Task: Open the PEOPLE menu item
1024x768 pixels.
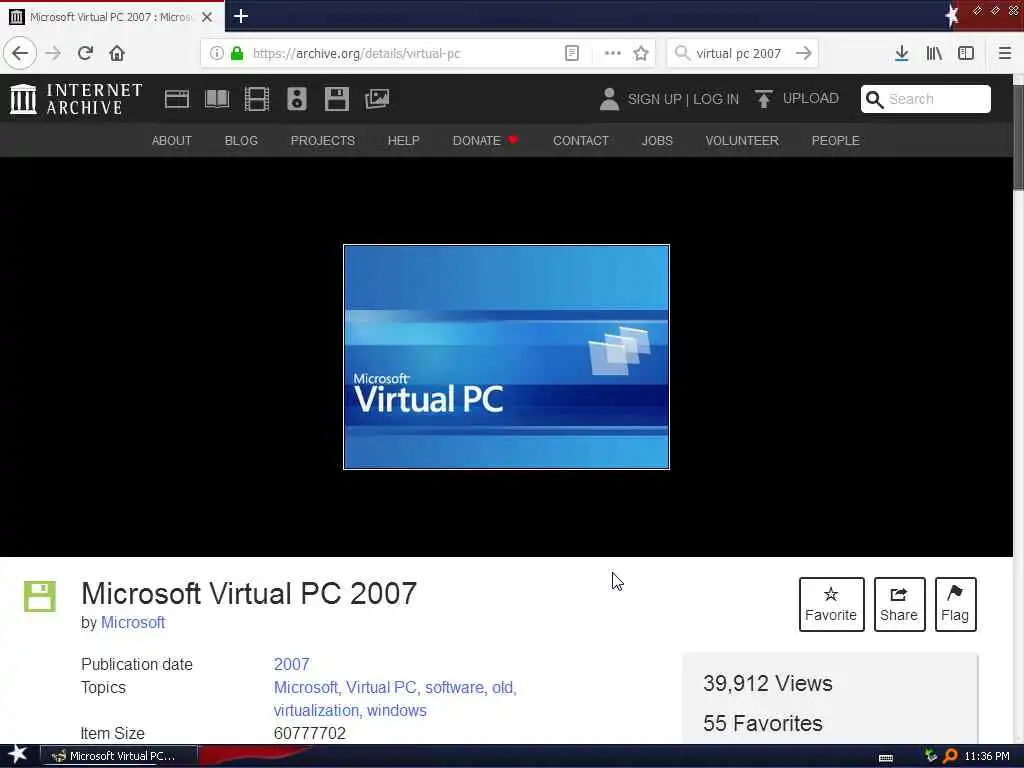Action: [835, 140]
